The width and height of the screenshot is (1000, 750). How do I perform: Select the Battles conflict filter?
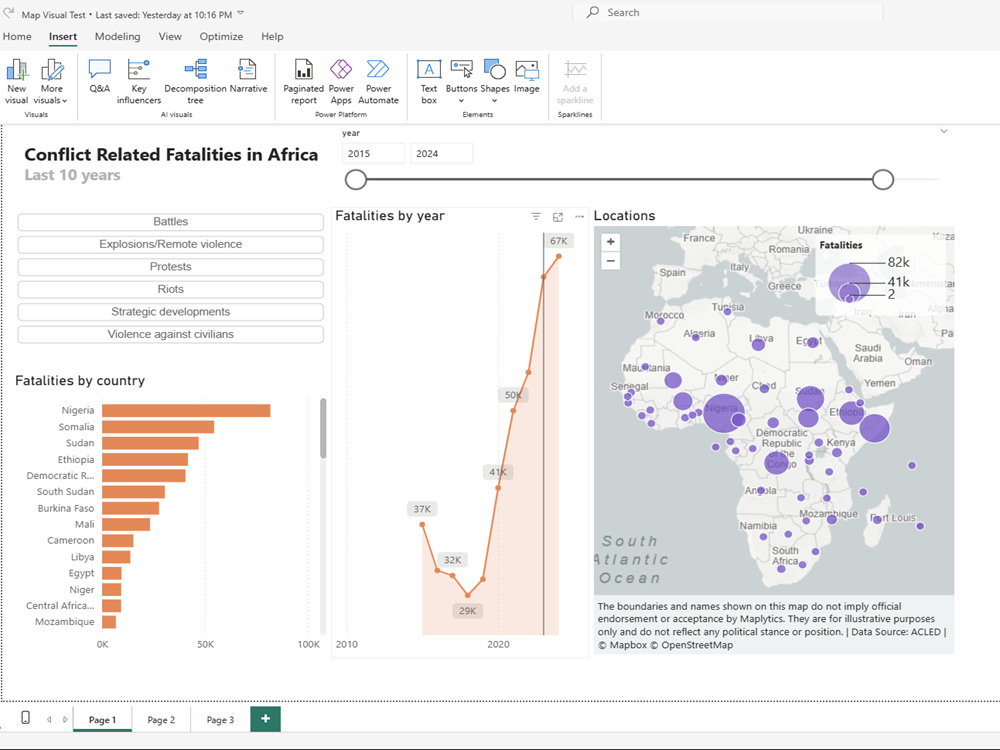coord(170,221)
